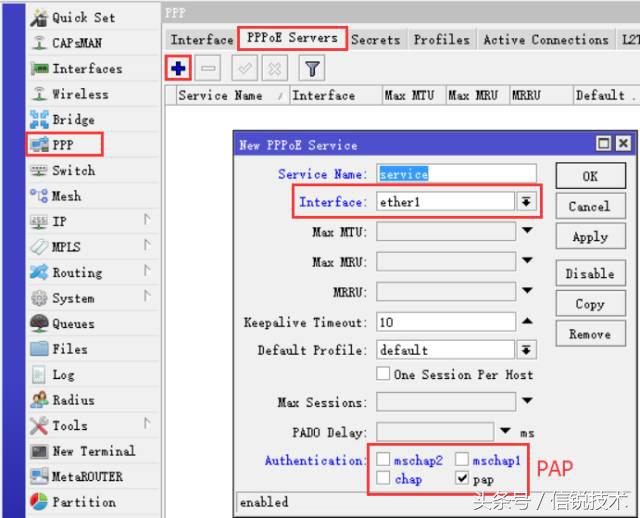Open the Queues section
Viewport: 640px width, 518px height.
coord(73,323)
